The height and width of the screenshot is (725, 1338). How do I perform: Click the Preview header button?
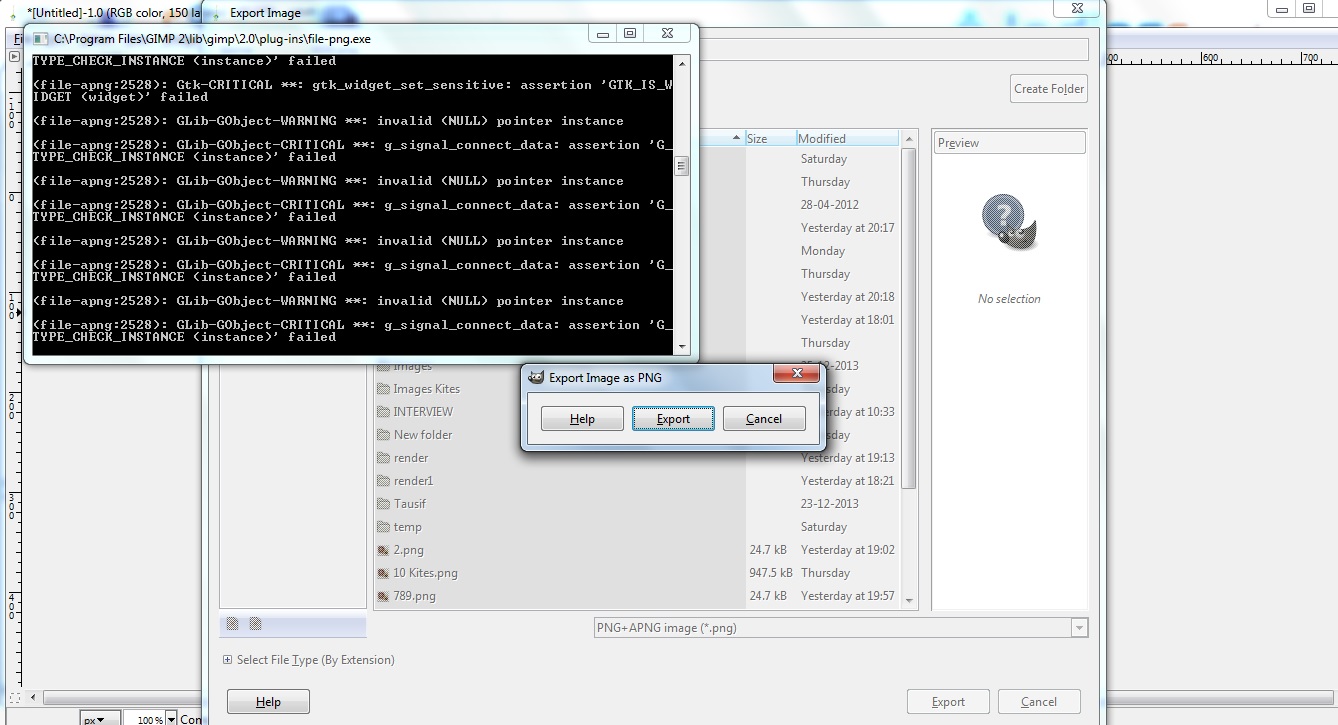pyautogui.click(x=1010, y=143)
